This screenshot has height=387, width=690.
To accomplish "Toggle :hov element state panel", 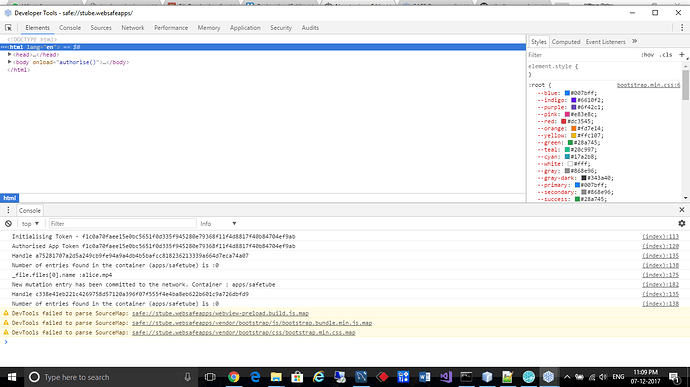I will click(647, 55).
